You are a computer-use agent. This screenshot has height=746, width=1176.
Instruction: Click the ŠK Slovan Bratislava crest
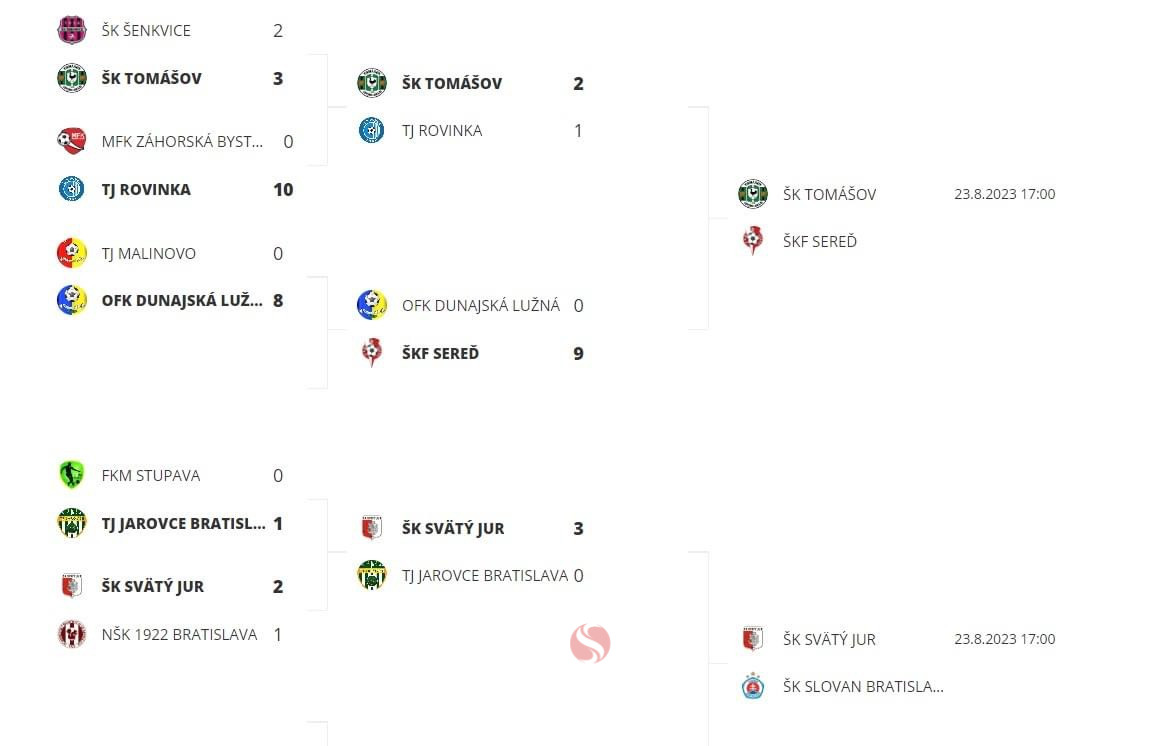click(753, 686)
